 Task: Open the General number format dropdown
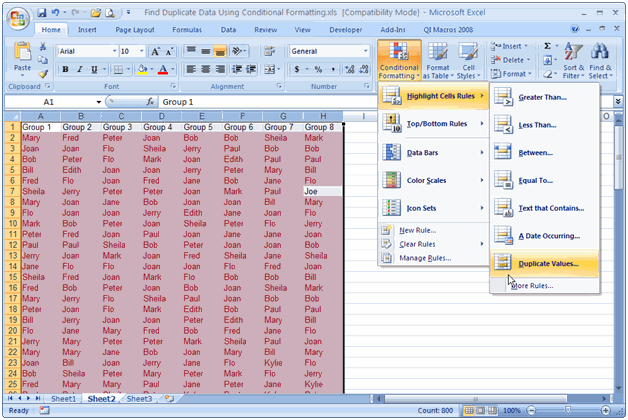[365, 50]
